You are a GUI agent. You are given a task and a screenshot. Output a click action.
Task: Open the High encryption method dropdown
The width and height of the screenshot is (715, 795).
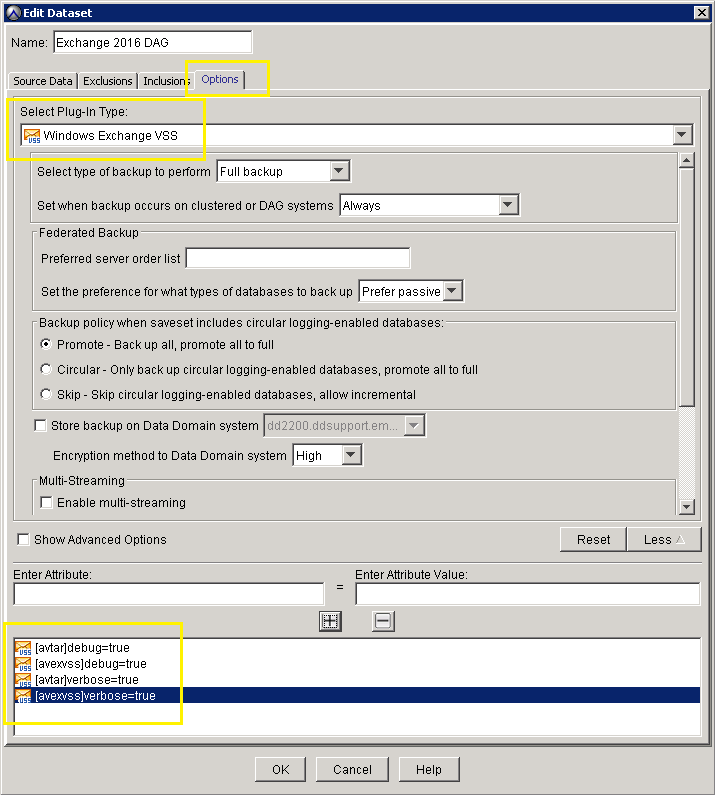click(350, 455)
